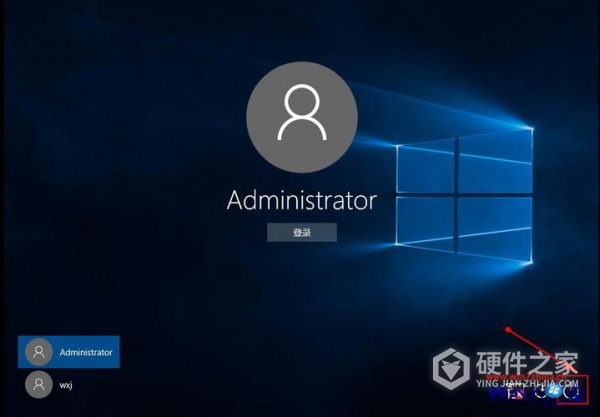Click the small Administrator avatar in user list
600x417 pixels.
pyautogui.click(x=38, y=352)
